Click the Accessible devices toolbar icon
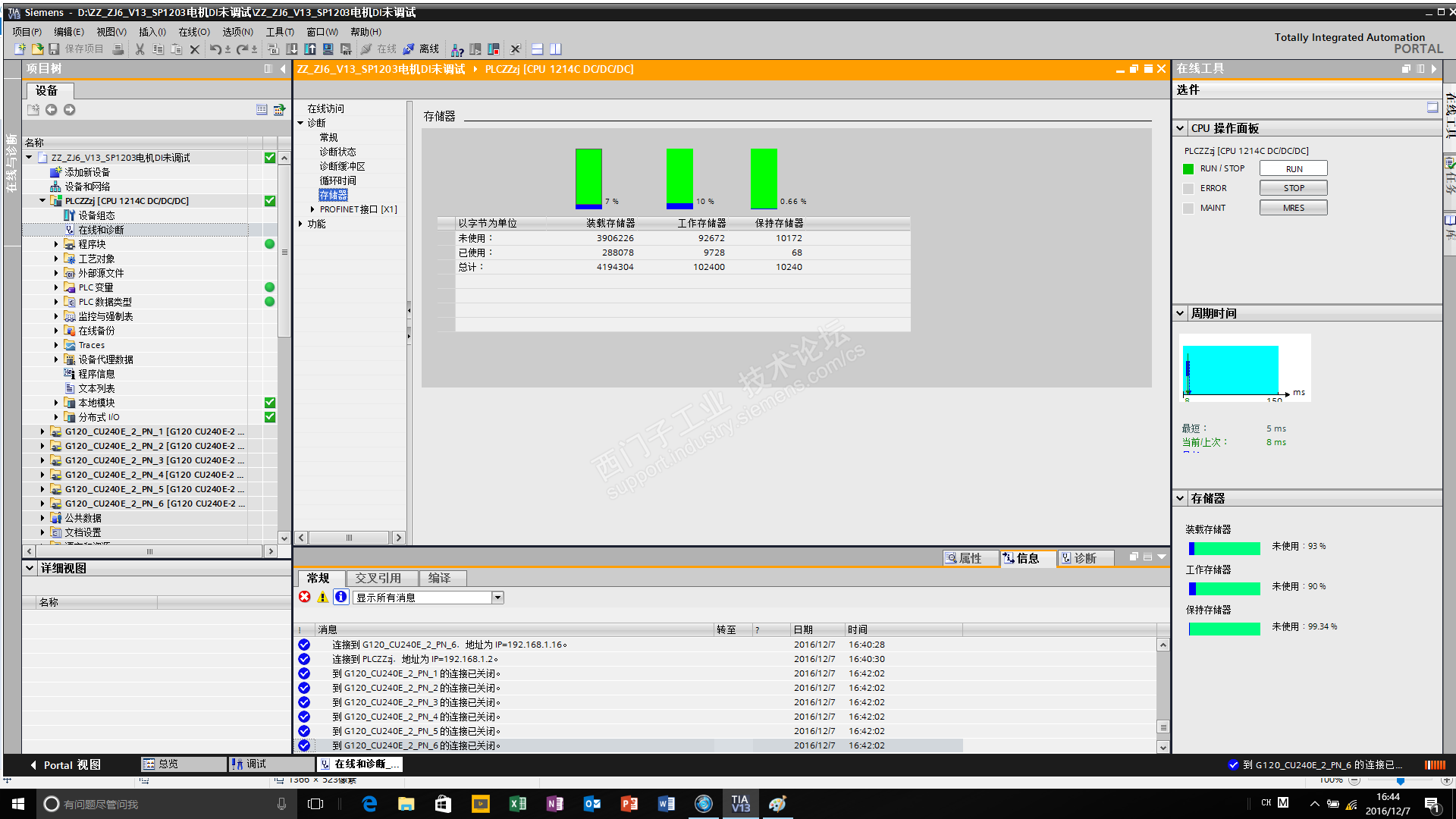 coord(457,49)
